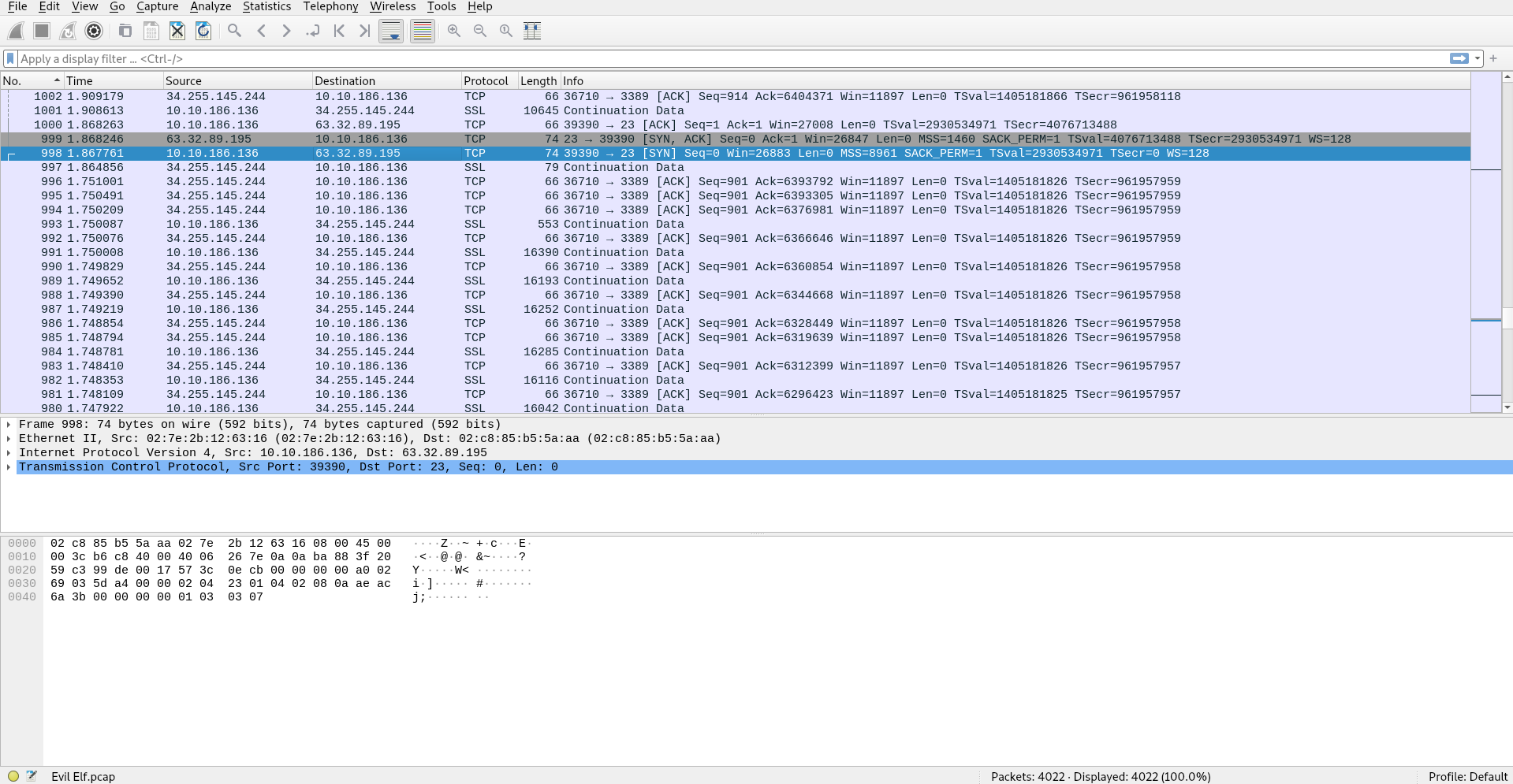This screenshot has height=784, width=1513.
Task: Expand the Ethernet II details row
Action: click(x=9, y=439)
